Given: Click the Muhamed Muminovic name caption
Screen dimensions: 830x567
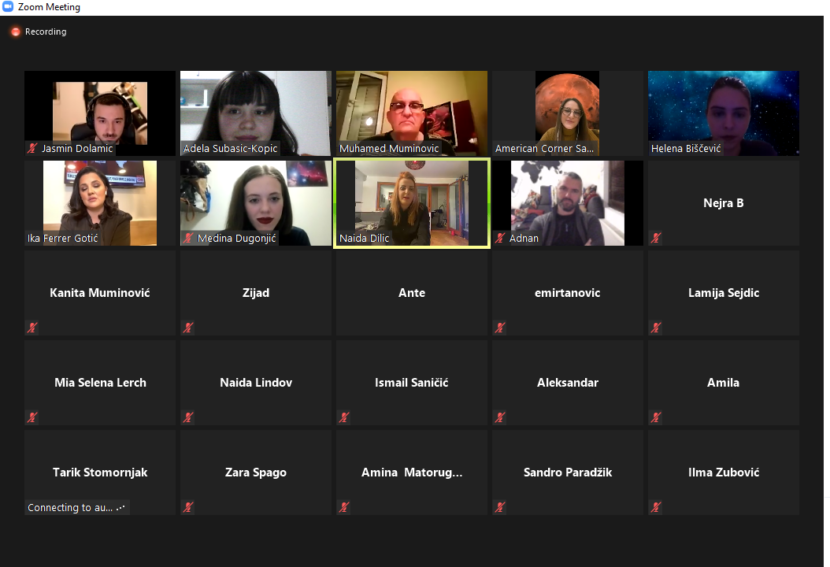Looking at the screenshot, I should pyautogui.click(x=389, y=148).
